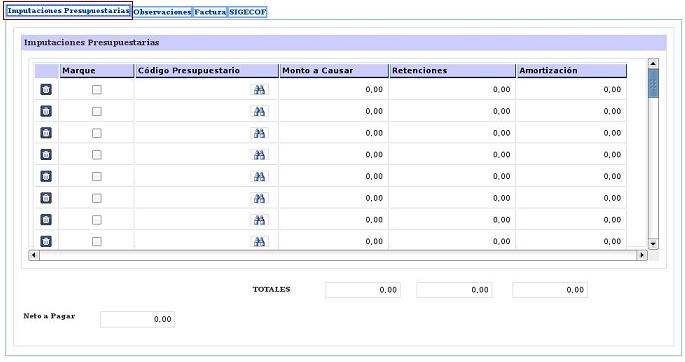Click the horizontal scrollbar's right arrow
Viewport: 685px width, 362px height.
641,255
